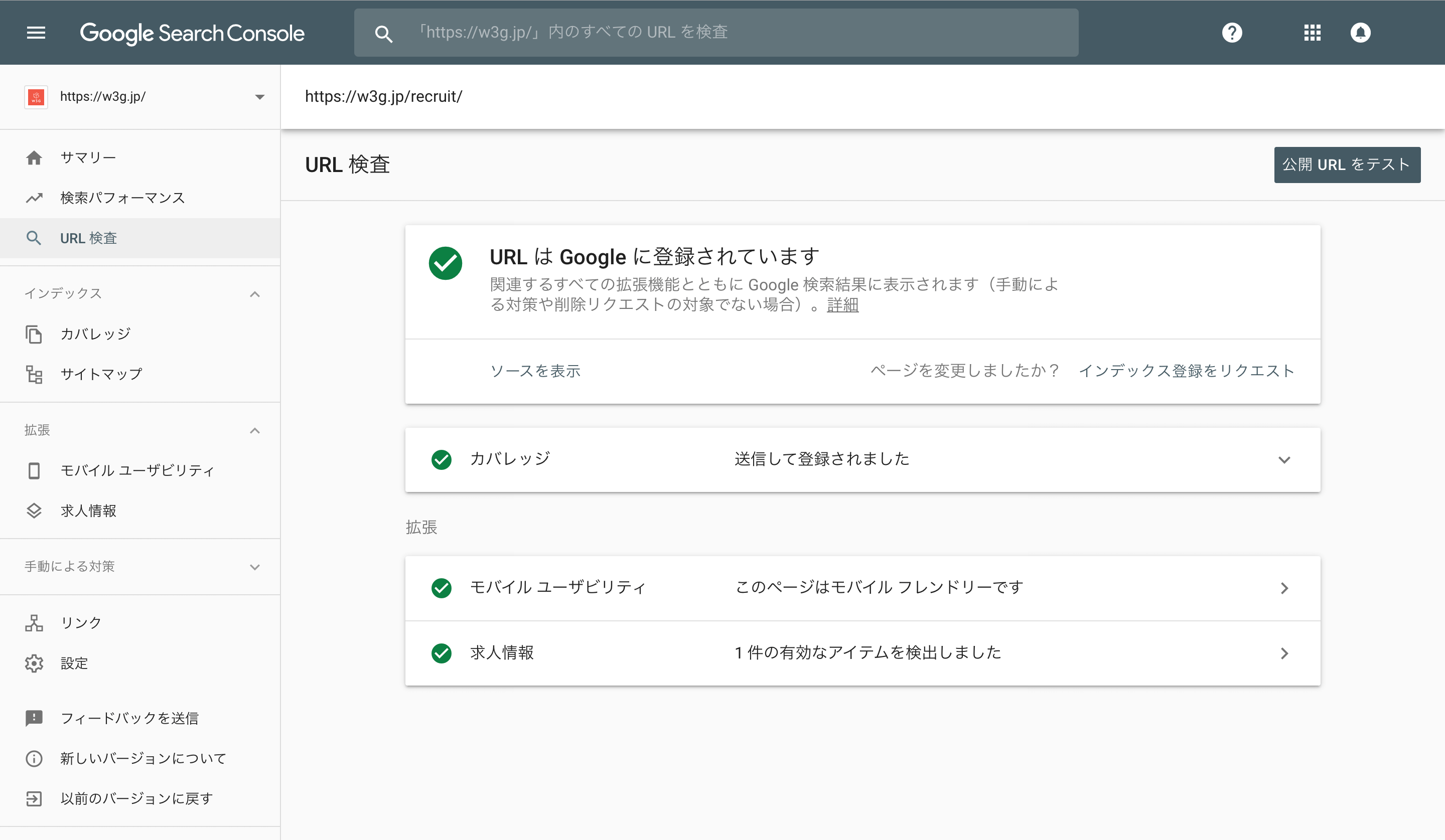Click このページはモバイル フレンドリーです text
Viewport: 1445px width, 840px height.
[879, 587]
